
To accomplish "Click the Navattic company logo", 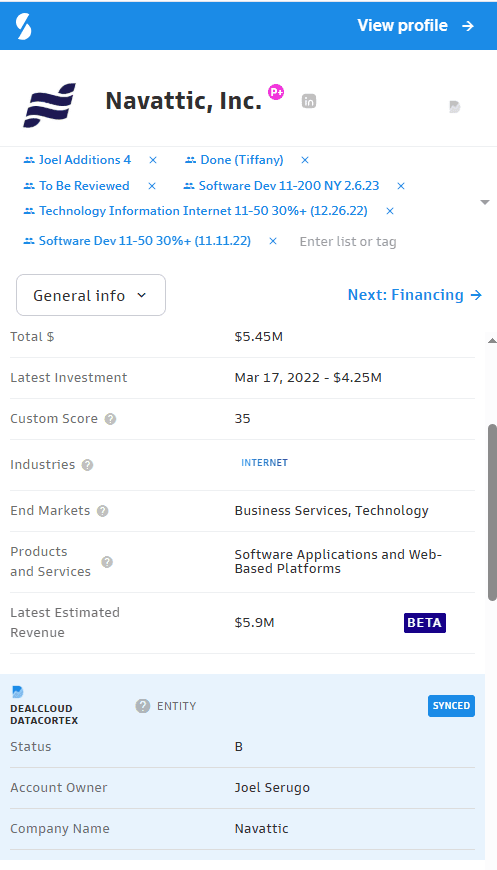I will (49, 105).
